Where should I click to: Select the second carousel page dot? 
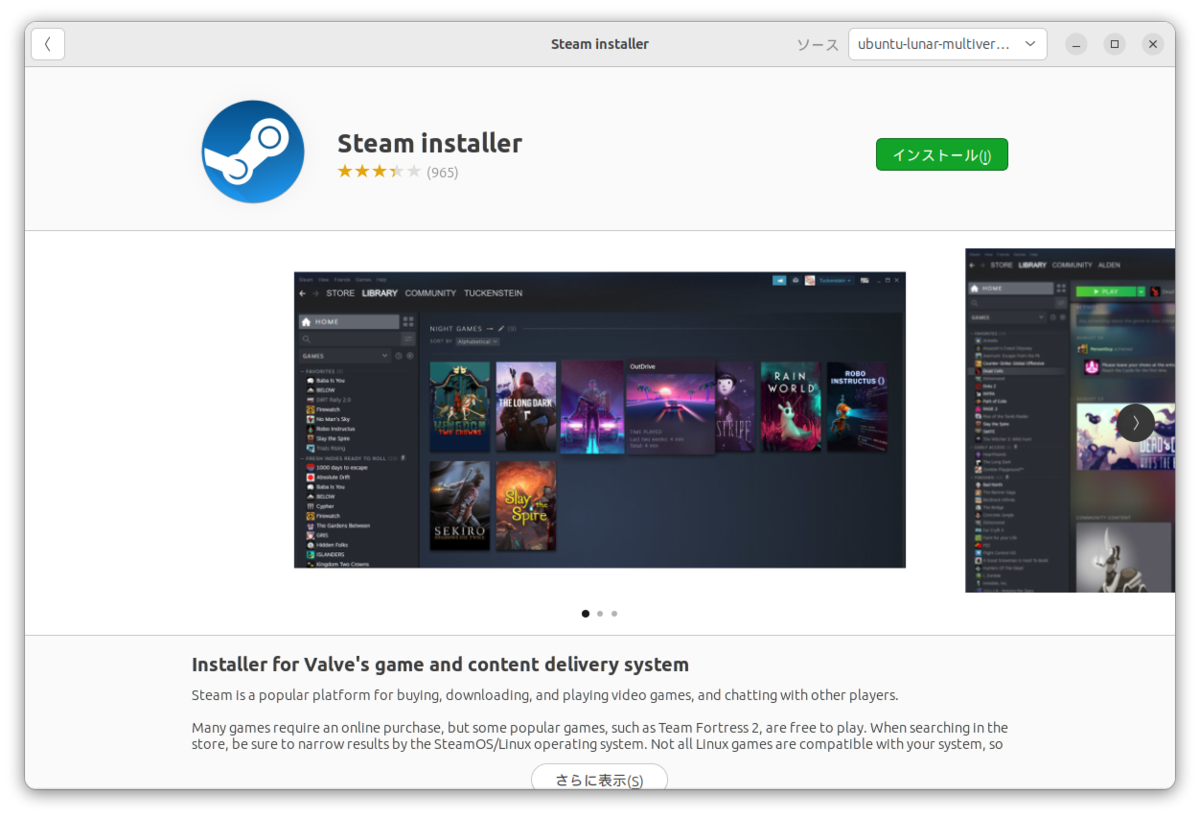pos(600,614)
